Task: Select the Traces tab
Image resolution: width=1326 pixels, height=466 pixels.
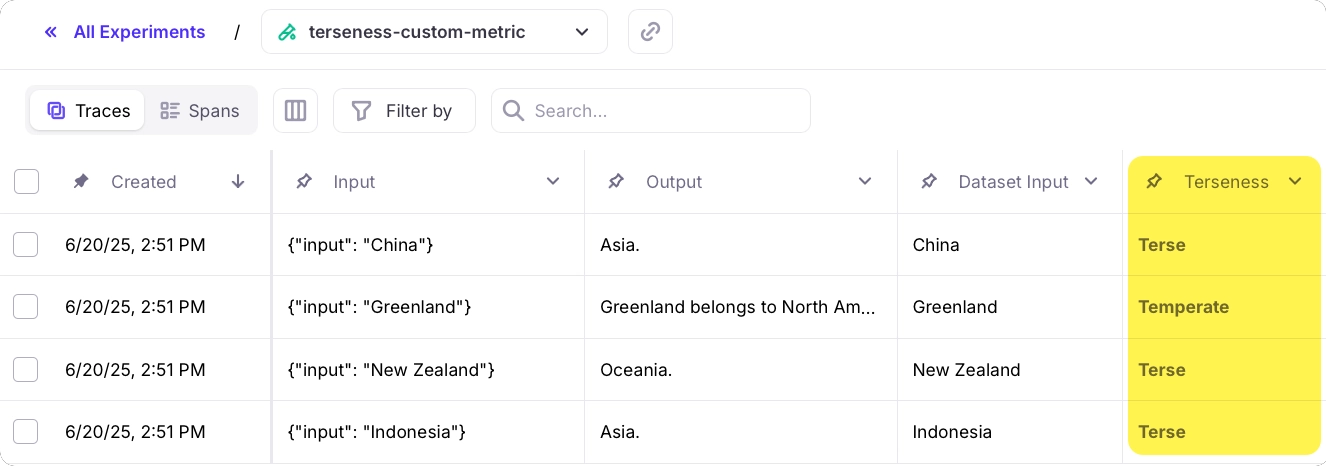Action: click(88, 111)
